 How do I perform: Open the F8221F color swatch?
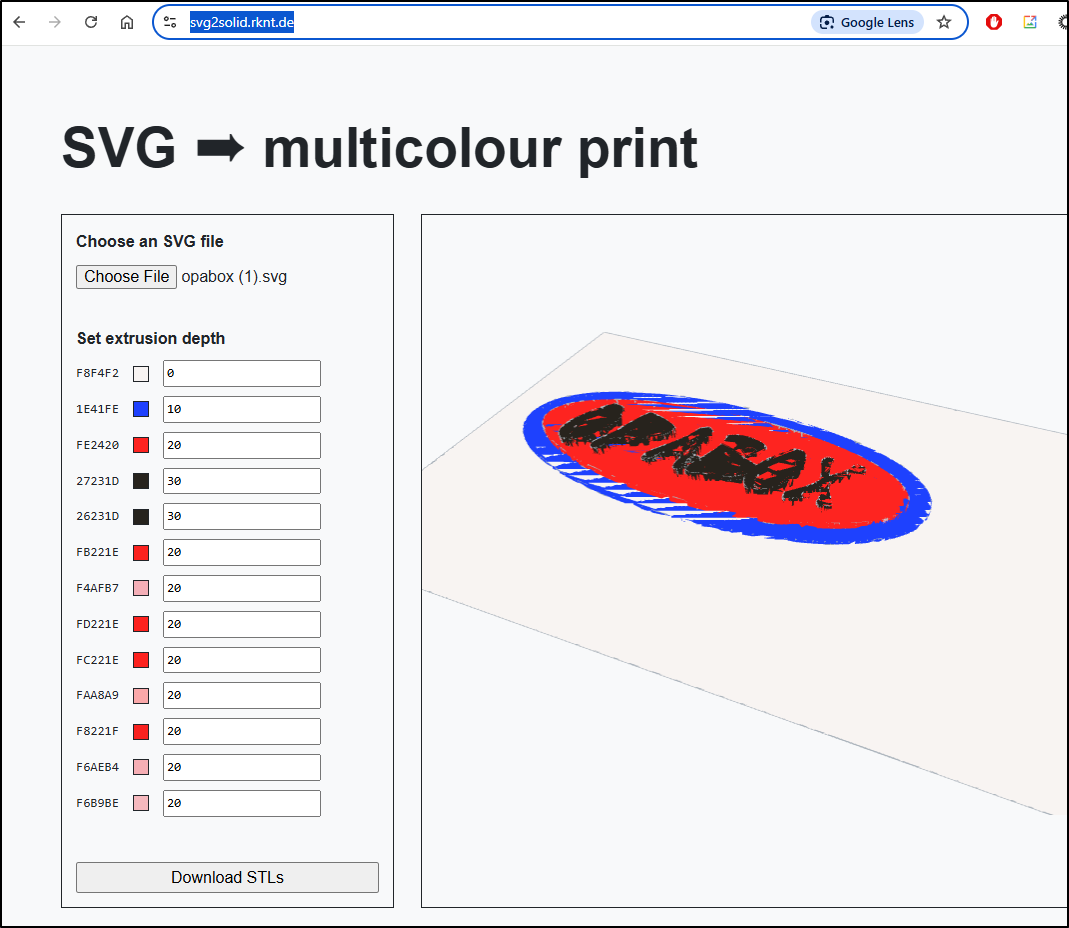141,732
